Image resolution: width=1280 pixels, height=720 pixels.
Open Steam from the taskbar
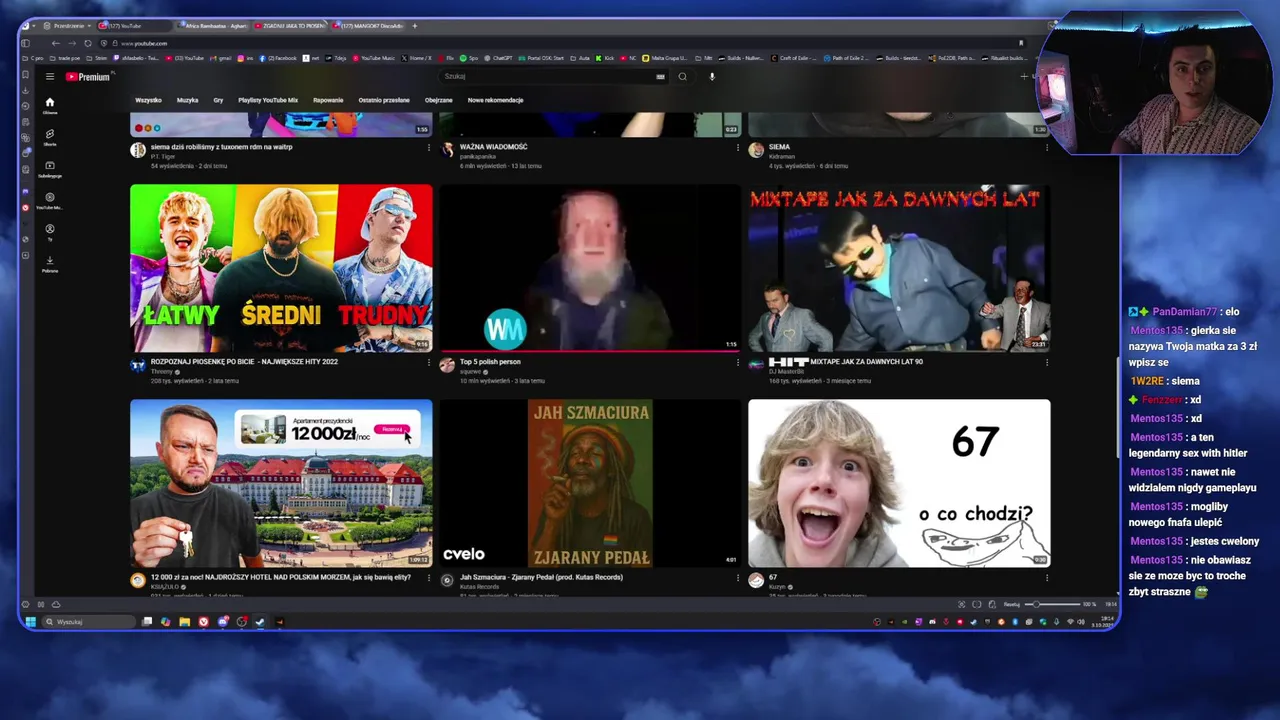[x=260, y=622]
